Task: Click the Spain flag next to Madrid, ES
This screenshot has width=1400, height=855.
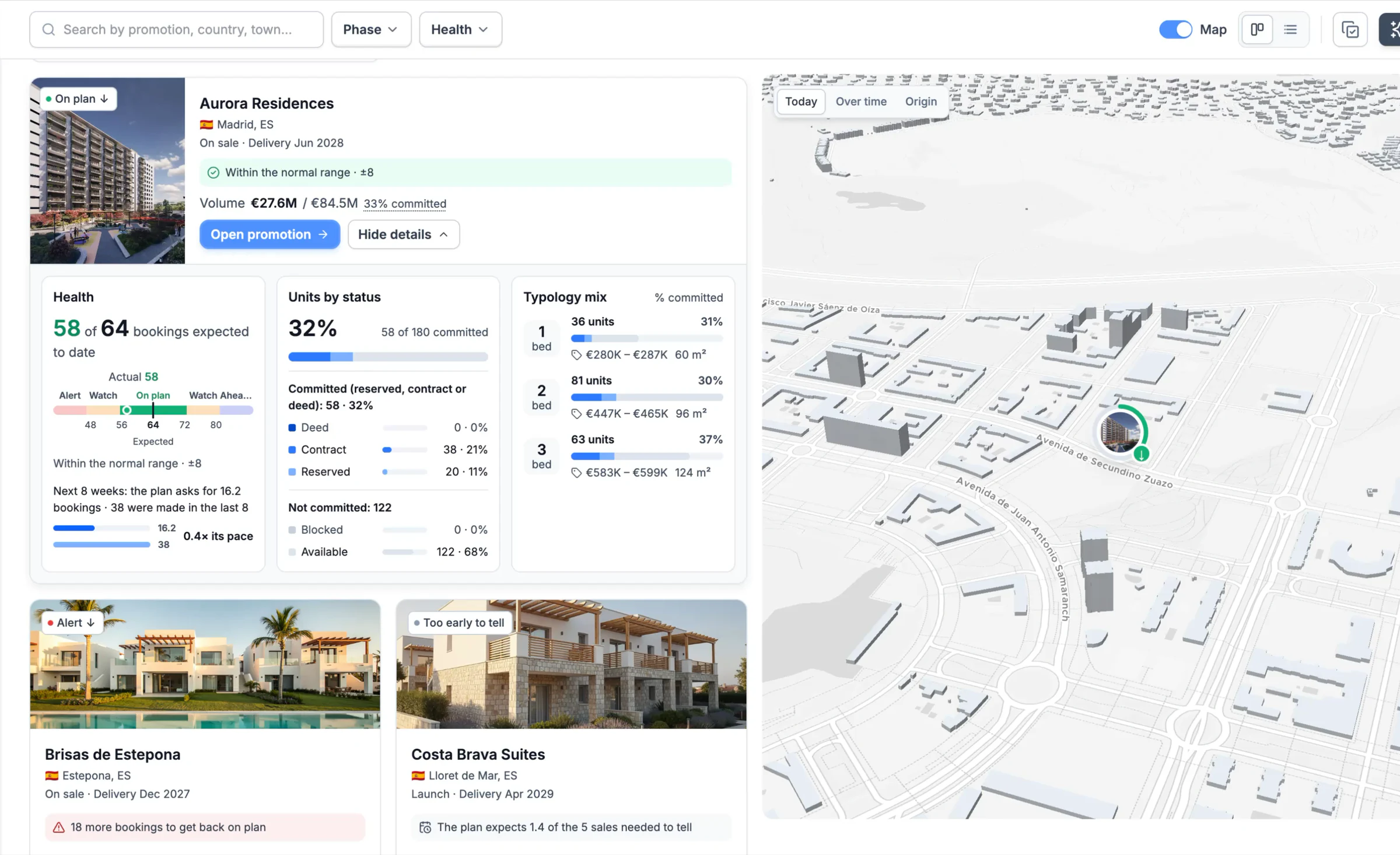Action: (x=206, y=124)
